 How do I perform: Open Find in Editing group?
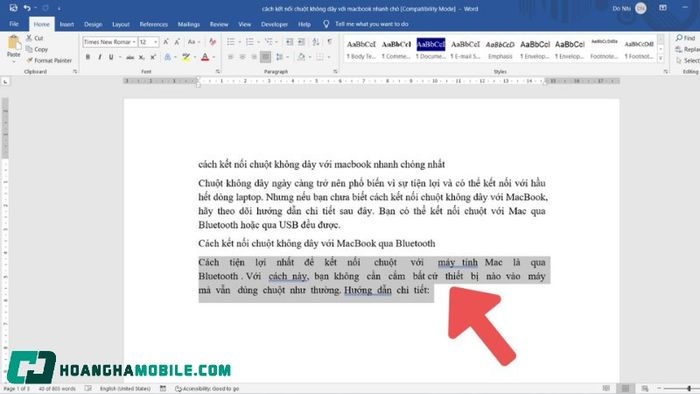(x=686, y=38)
